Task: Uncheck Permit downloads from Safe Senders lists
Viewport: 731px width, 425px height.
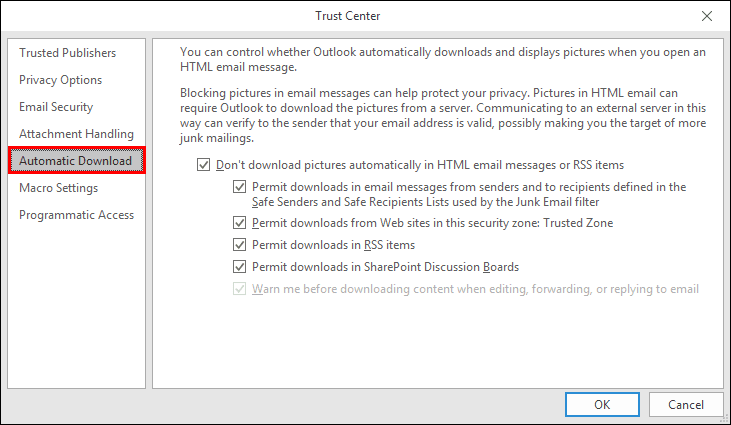Action: [x=239, y=187]
